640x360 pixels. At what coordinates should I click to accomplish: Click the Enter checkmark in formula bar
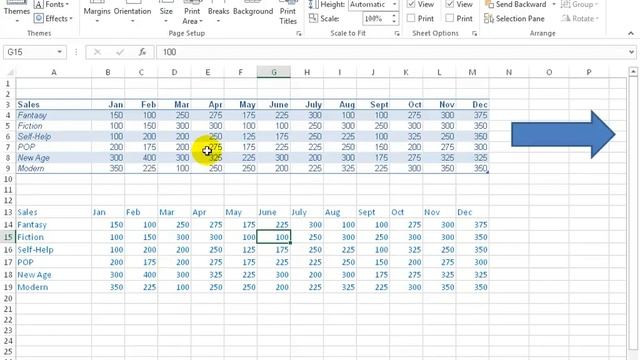(x=120, y=52)
